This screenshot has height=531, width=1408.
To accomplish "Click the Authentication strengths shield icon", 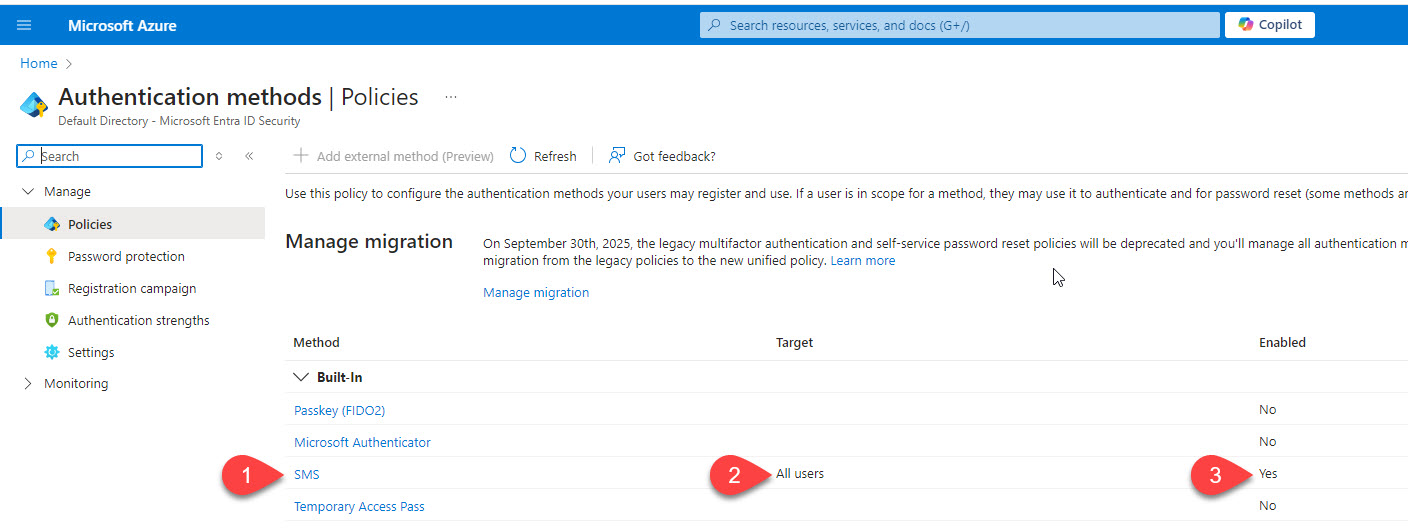I will (52, 320).
